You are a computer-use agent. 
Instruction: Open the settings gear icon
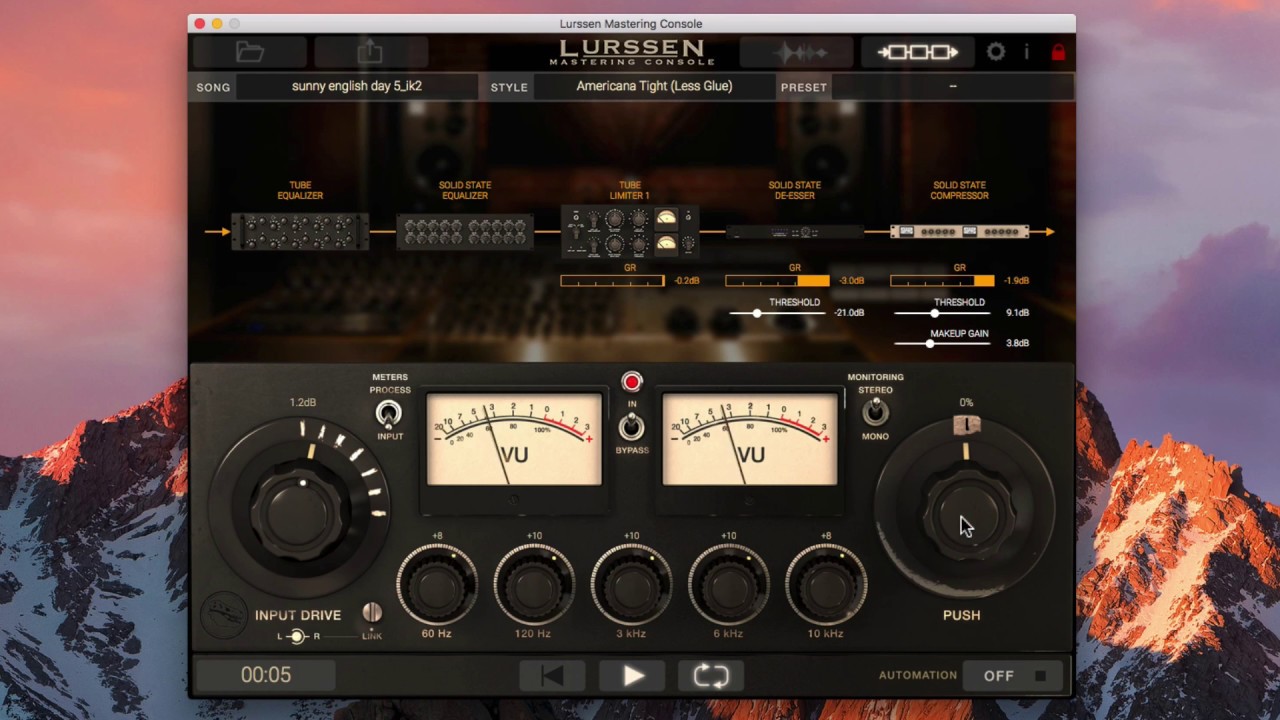point(996,52)
